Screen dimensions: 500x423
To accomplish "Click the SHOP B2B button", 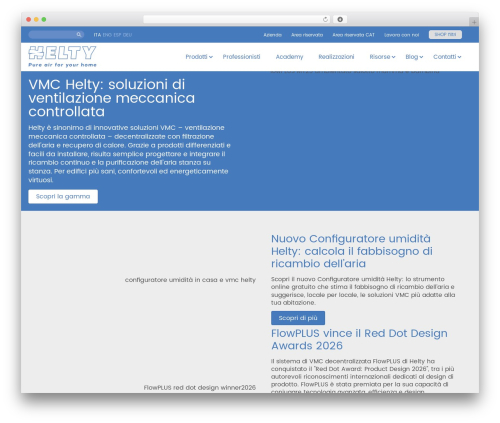I will pos(445,35).
